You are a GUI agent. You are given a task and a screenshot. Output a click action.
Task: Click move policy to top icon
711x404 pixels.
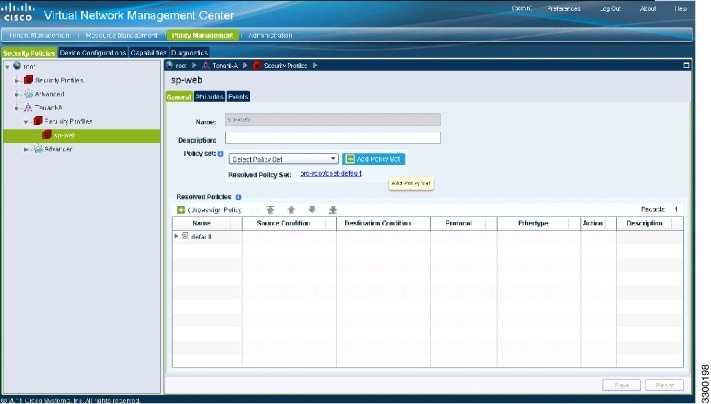(270, 210)
